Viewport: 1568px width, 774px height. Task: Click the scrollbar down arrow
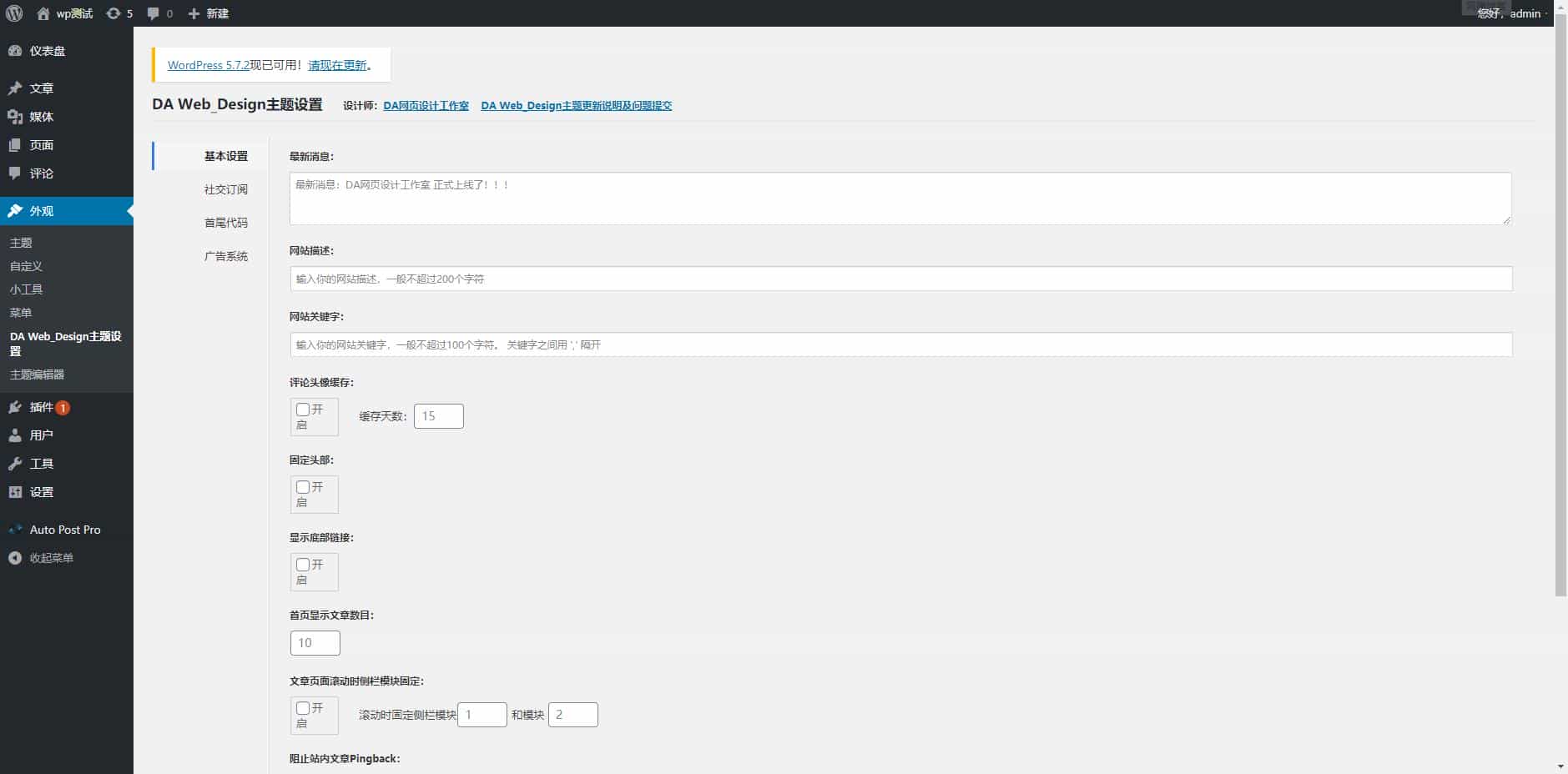1560,766
